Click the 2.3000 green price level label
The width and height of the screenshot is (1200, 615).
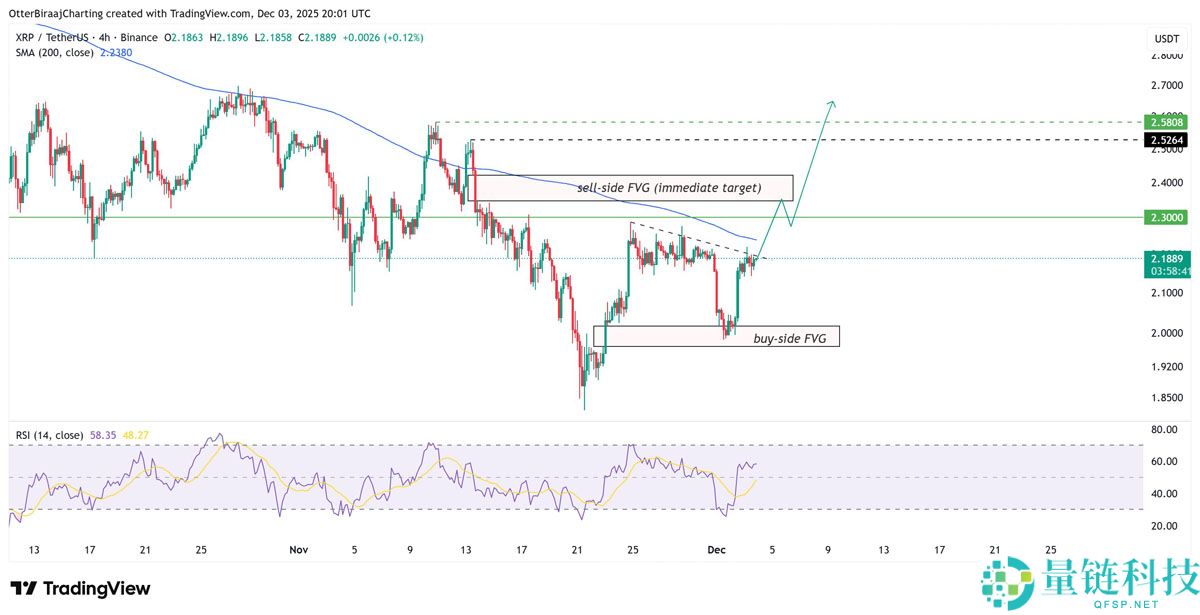tap(1166, 217)
